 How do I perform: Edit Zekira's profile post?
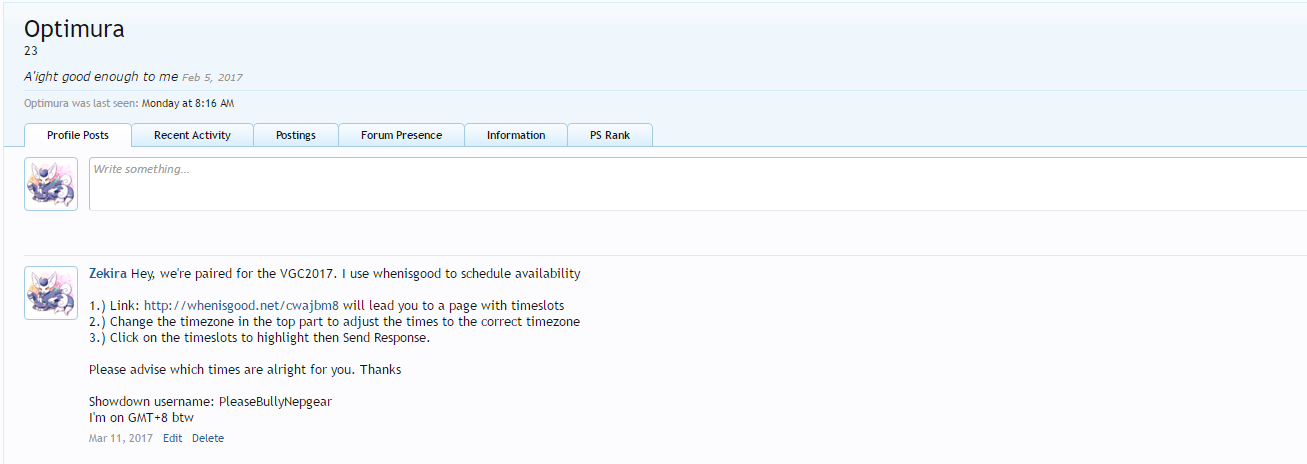point(173,438)
